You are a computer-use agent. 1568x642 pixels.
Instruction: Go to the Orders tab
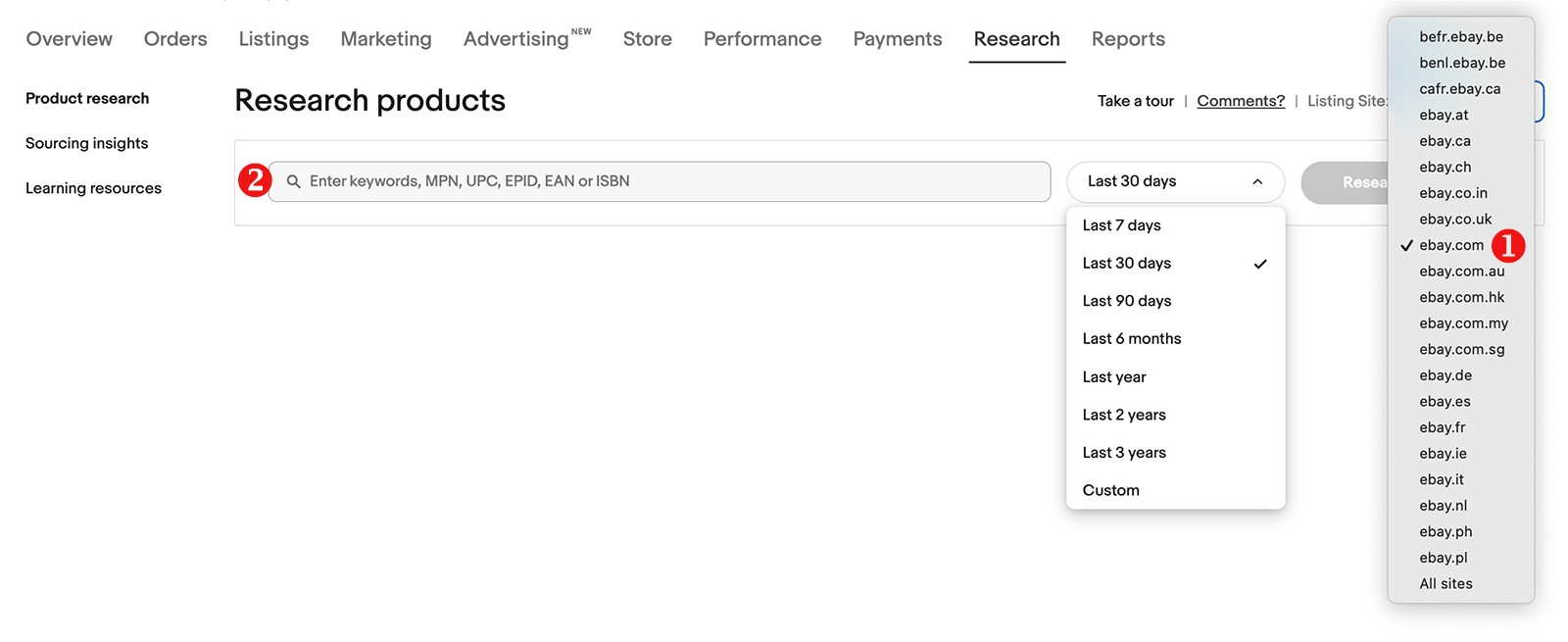click(175, 39)
